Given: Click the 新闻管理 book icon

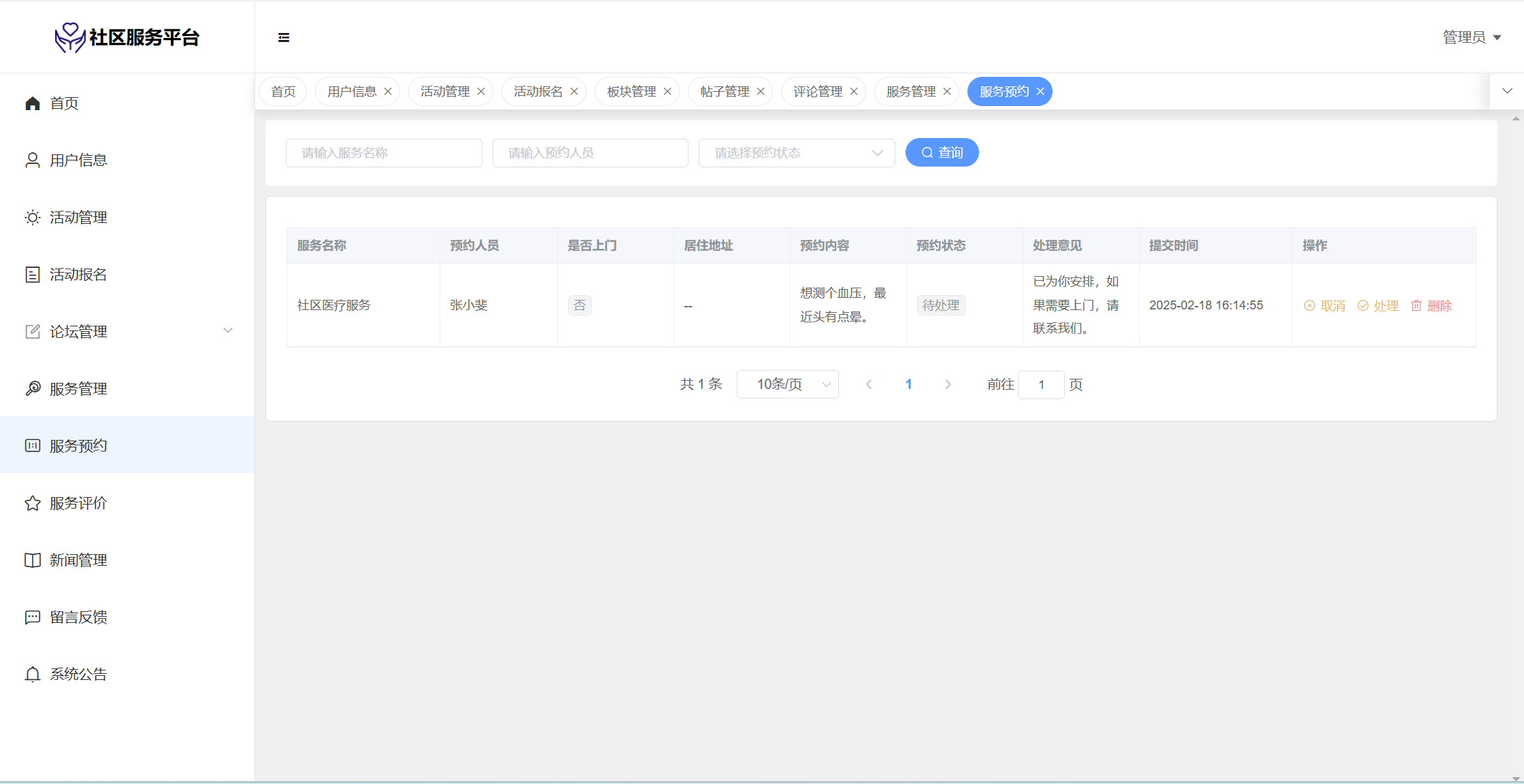Looking at the screenshot, I should click(33, 560).
